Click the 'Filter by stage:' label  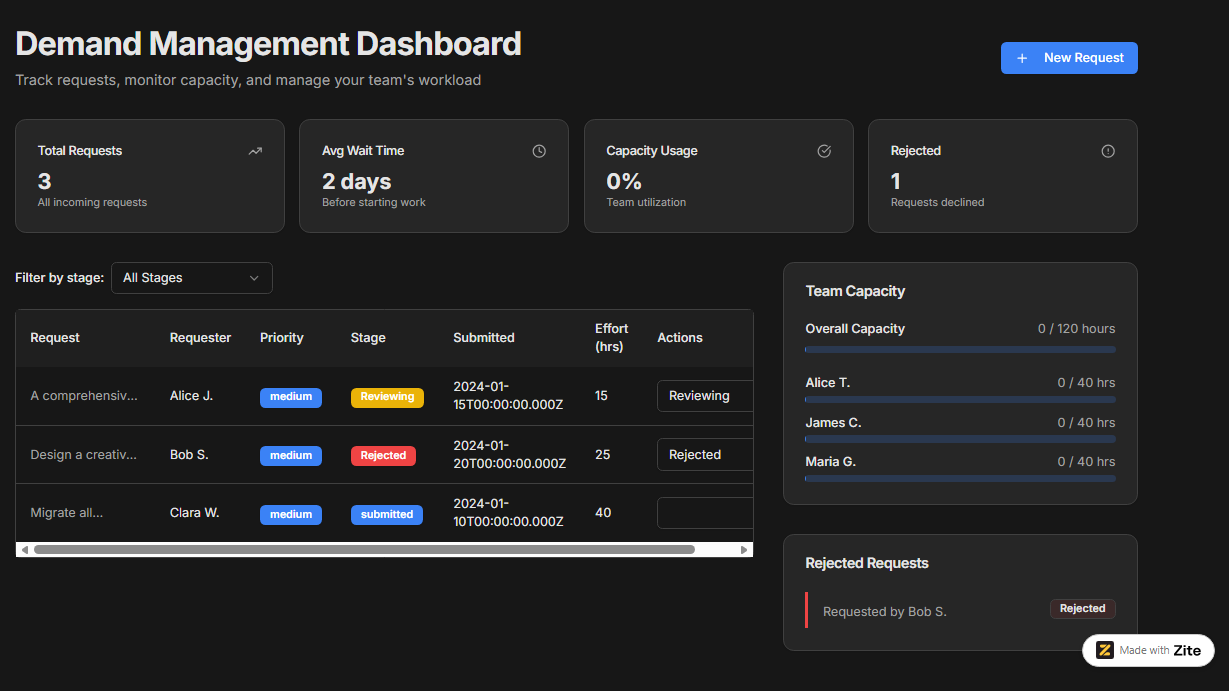[60, 278]
